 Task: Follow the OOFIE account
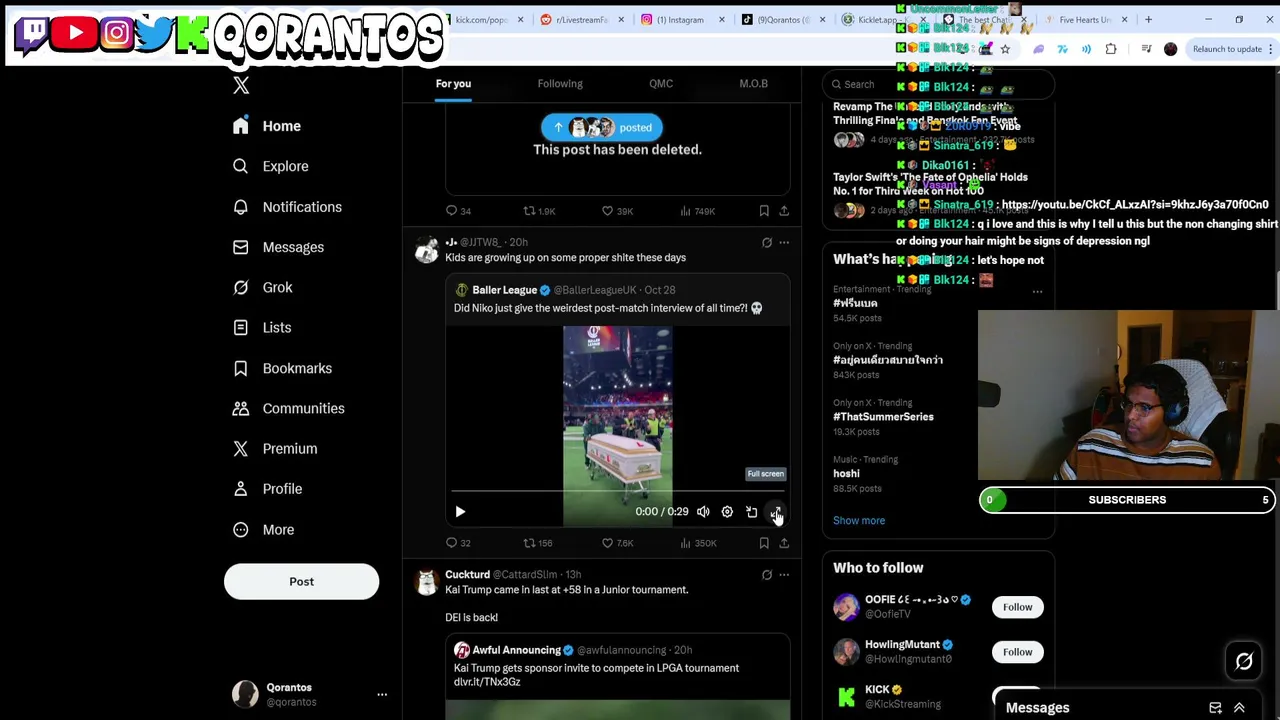click(x=1017, y=607)
